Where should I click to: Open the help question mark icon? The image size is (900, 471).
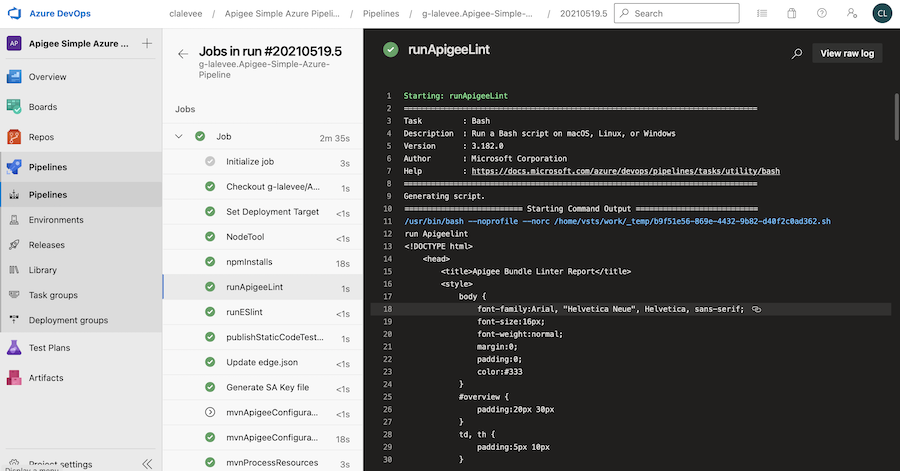tap(822, 13)
